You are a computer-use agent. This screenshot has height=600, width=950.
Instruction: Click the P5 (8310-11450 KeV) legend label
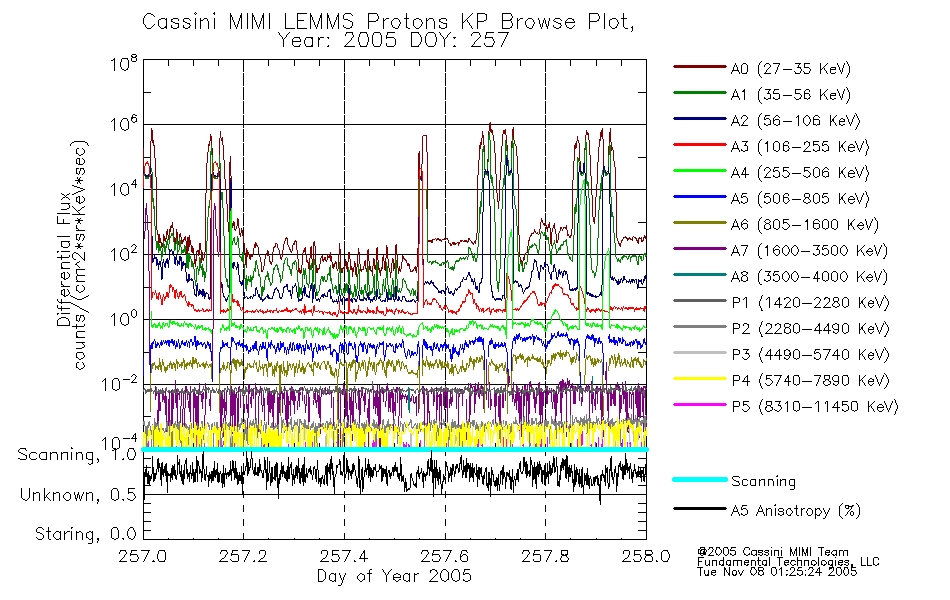point(815,407)
